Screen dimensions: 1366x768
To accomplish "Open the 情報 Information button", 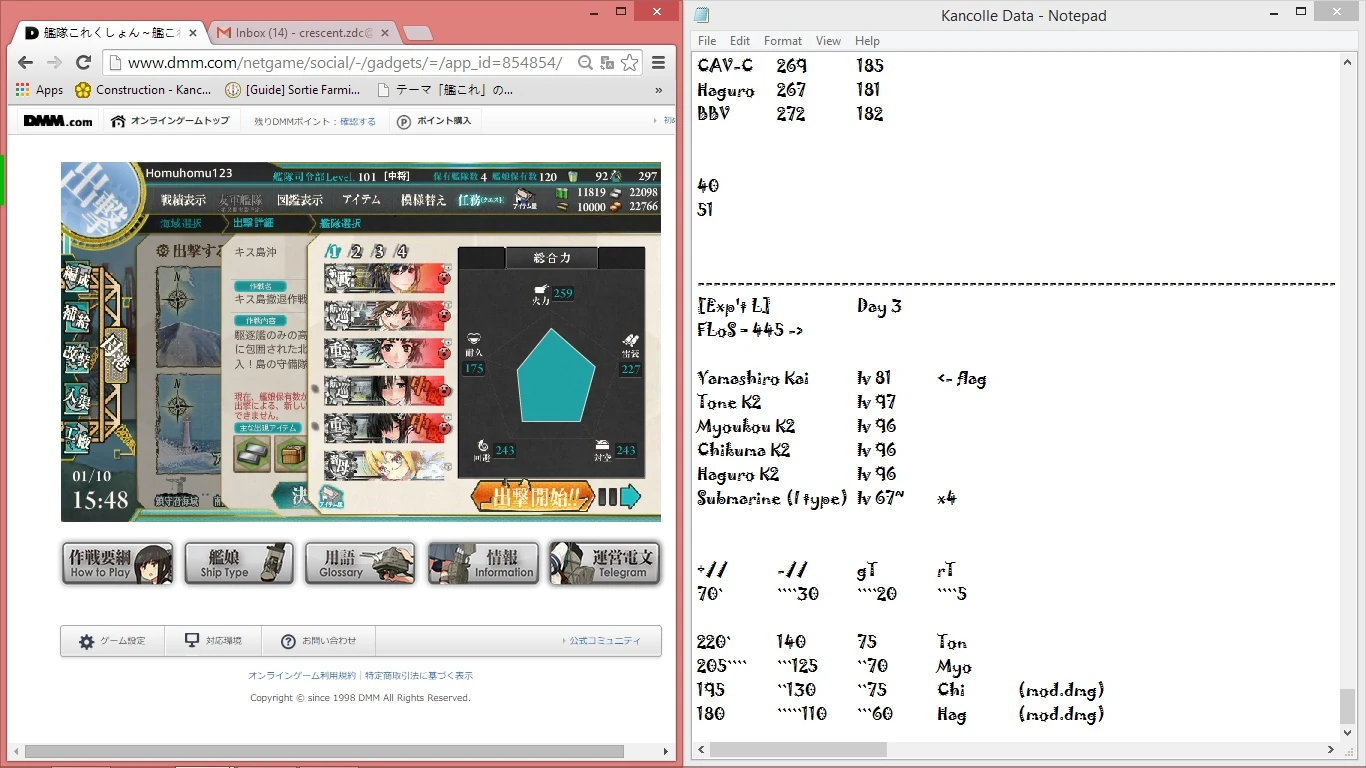I will coord(483,564).
